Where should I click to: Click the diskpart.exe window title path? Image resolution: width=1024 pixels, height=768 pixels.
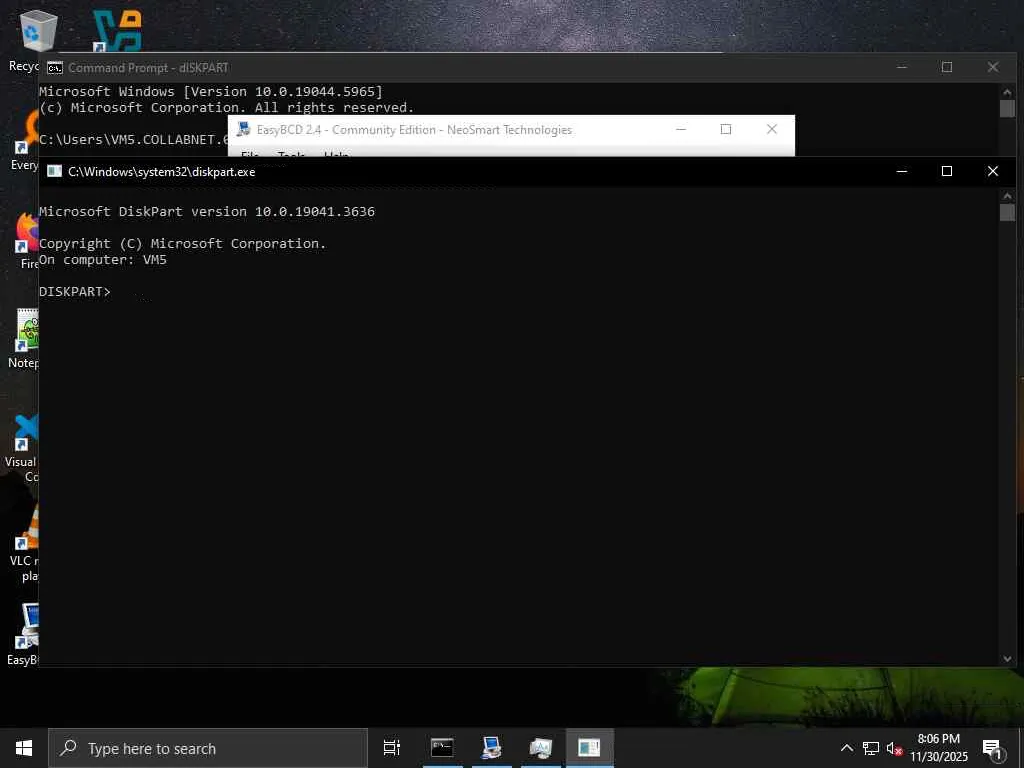[x=161, y=172]
